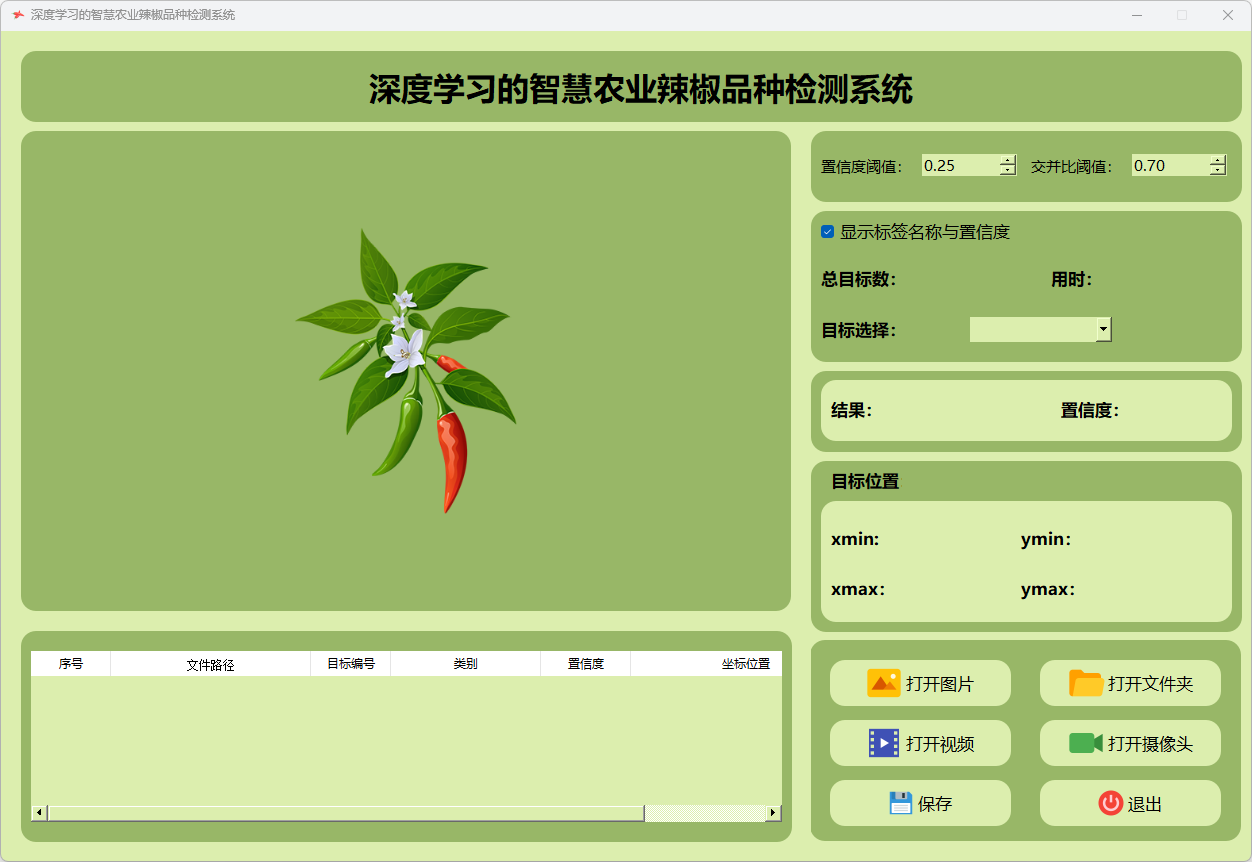Open the 目标选择 dropdown
This screenshot has width=1252, height=862.
[1104, 329]
